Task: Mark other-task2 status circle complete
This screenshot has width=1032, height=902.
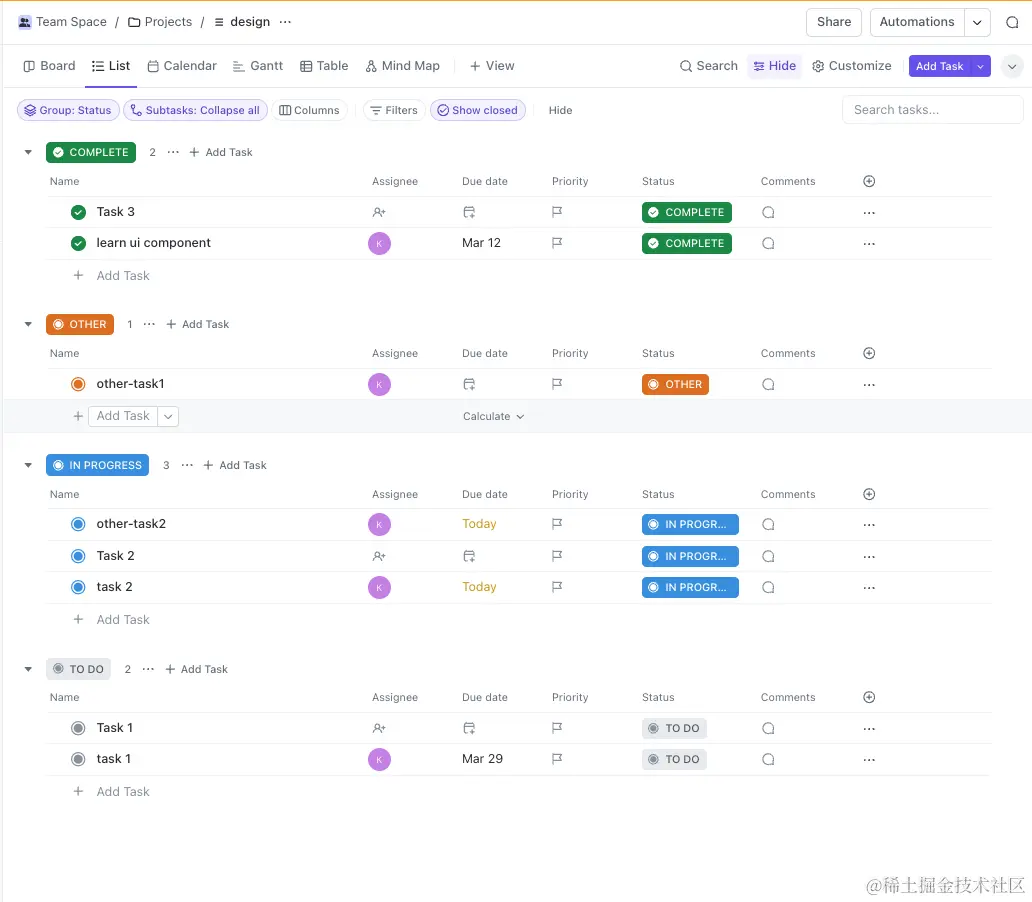Action: coord(78,524)
